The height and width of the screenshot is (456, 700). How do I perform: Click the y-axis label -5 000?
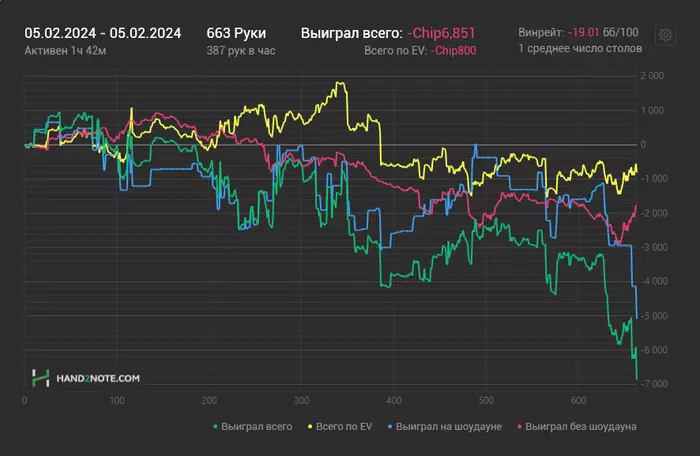(654, 315)
